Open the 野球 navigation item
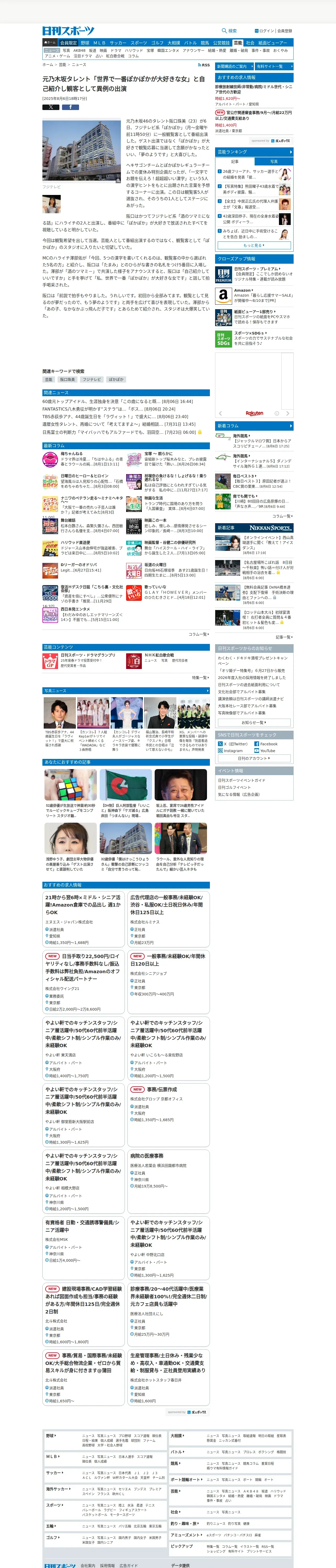Image resolution: width=336 pixels, height=1568 pixels. tap(85, 43)
